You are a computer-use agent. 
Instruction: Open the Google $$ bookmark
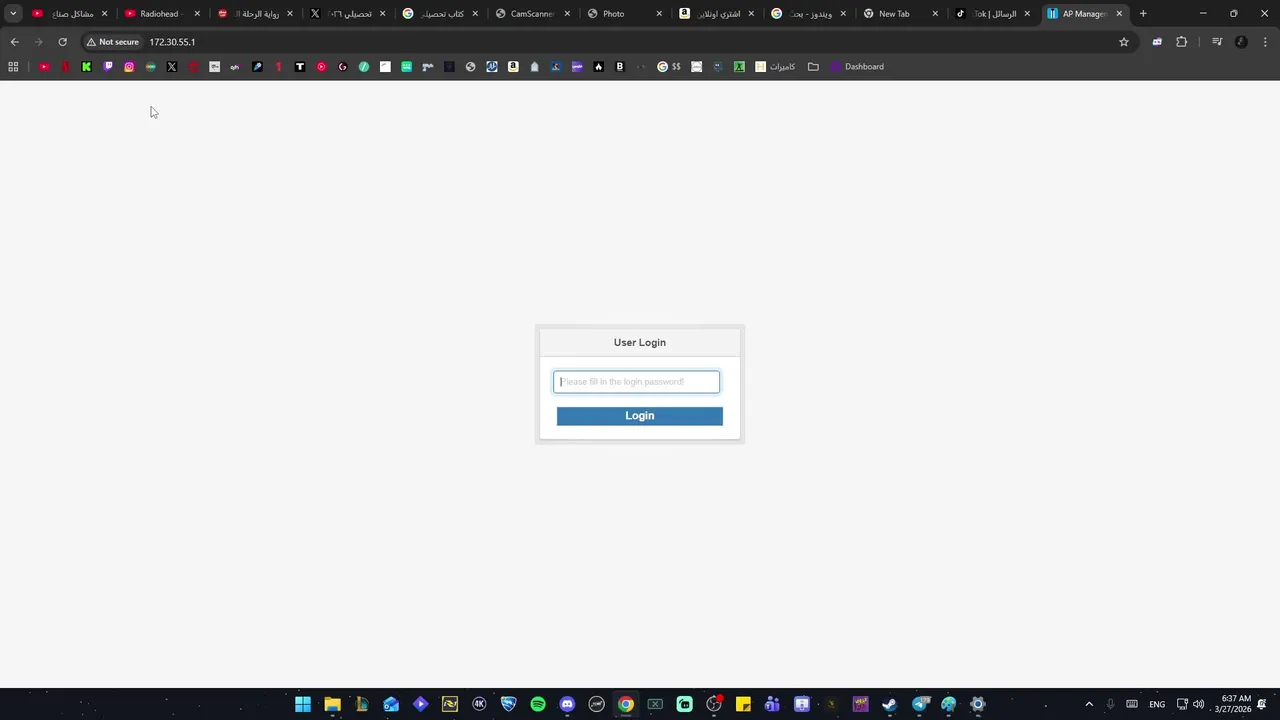click(x=669, y=67)
